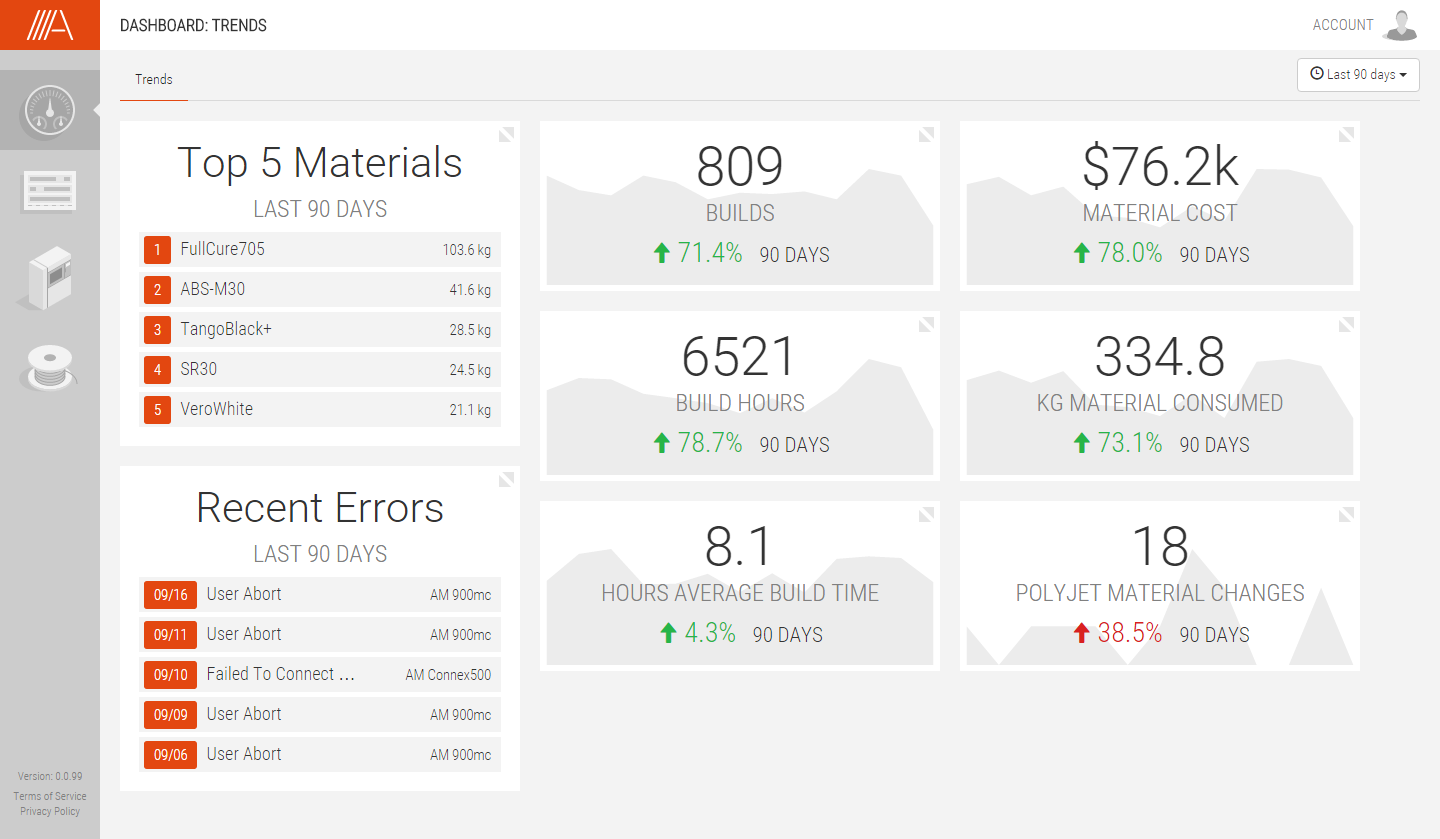Click the 6521 build hours value

(x=740, y=357)
